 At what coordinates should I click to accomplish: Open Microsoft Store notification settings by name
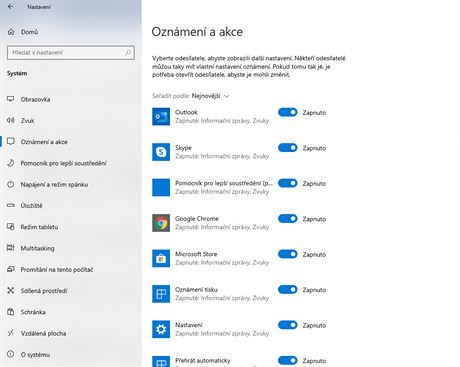pyautogui.click(x=196, y=254)
